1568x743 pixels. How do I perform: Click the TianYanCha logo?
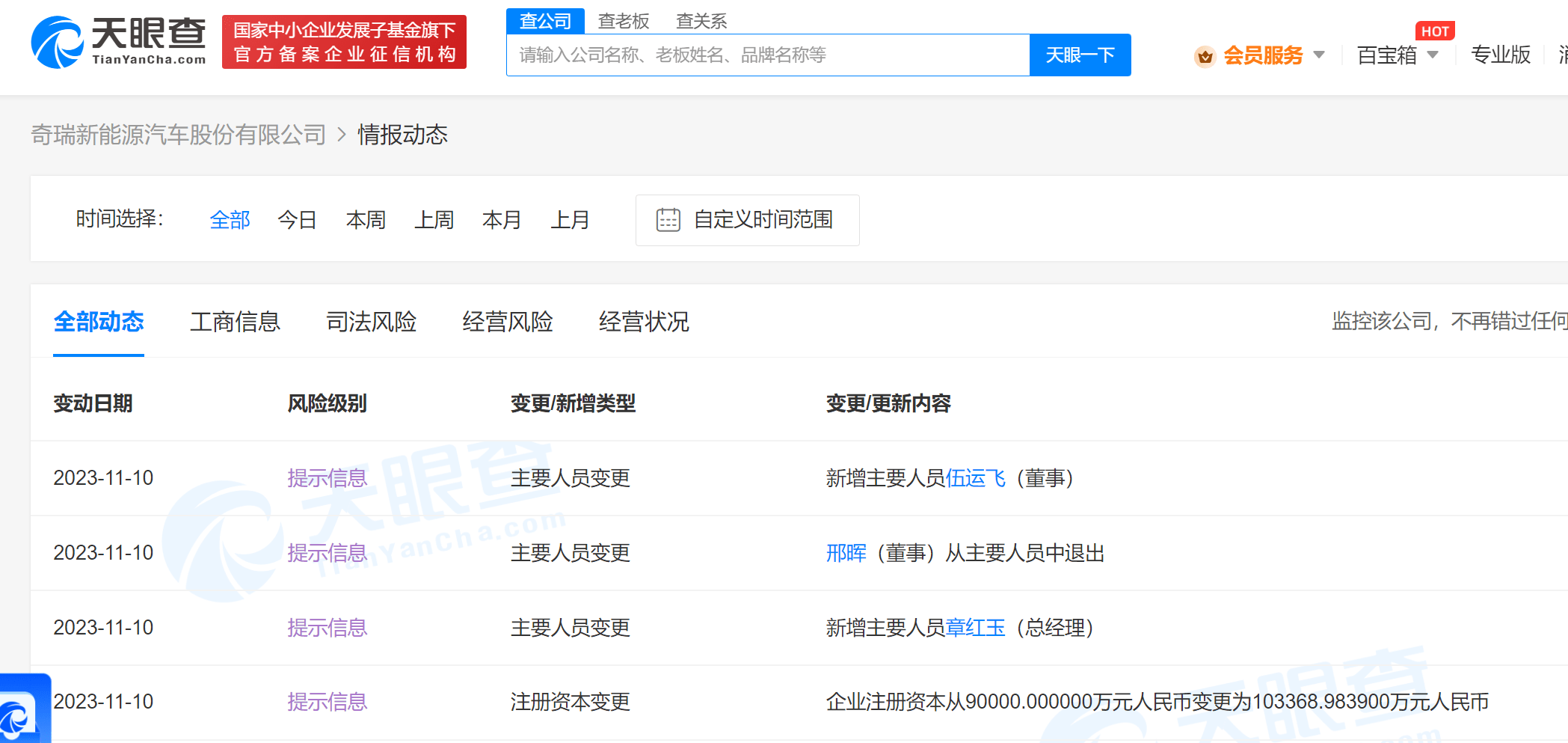pyautogui.click(x=118, y=43)
